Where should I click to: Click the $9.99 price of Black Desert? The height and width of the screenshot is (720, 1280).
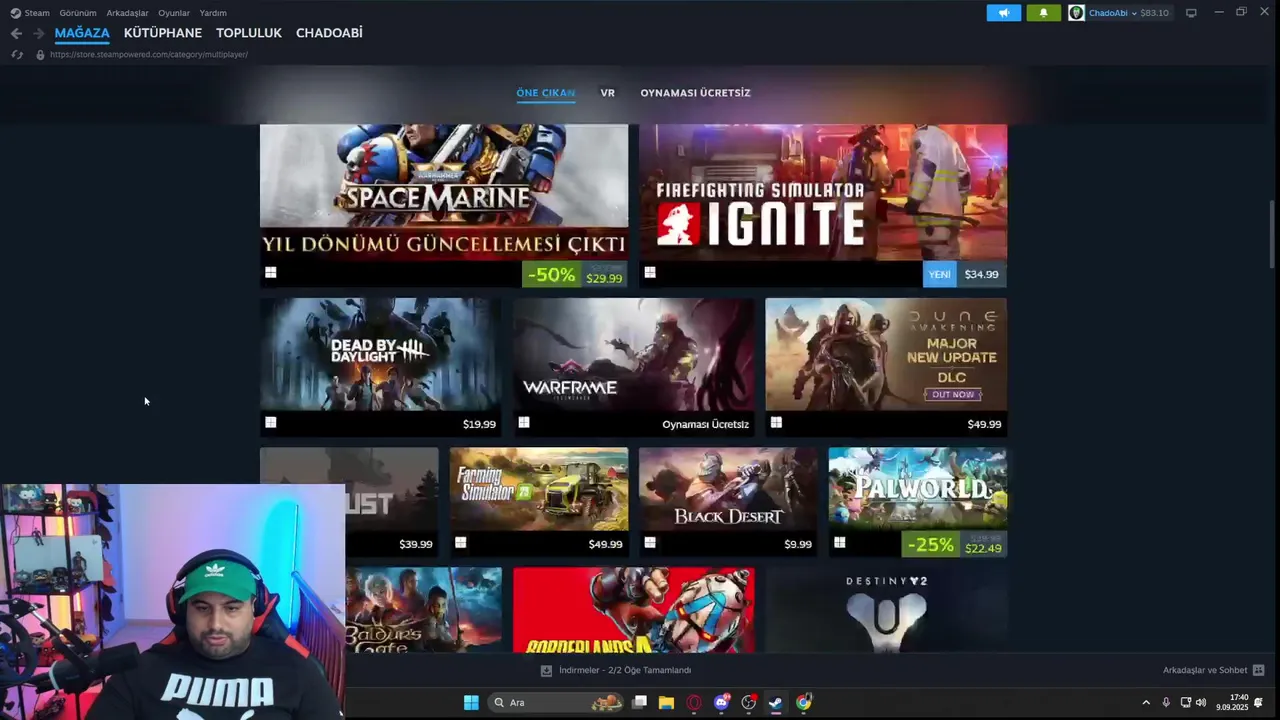click(x=798, y=544)
